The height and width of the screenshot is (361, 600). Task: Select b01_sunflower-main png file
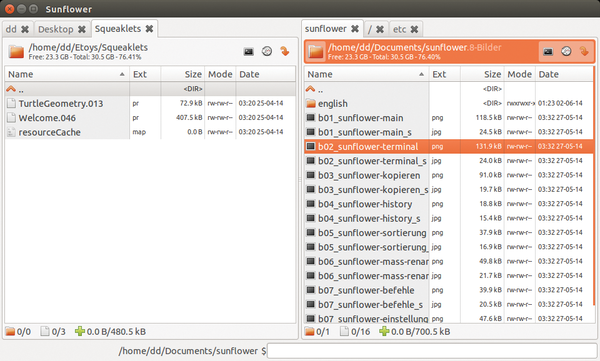point(448,118)
